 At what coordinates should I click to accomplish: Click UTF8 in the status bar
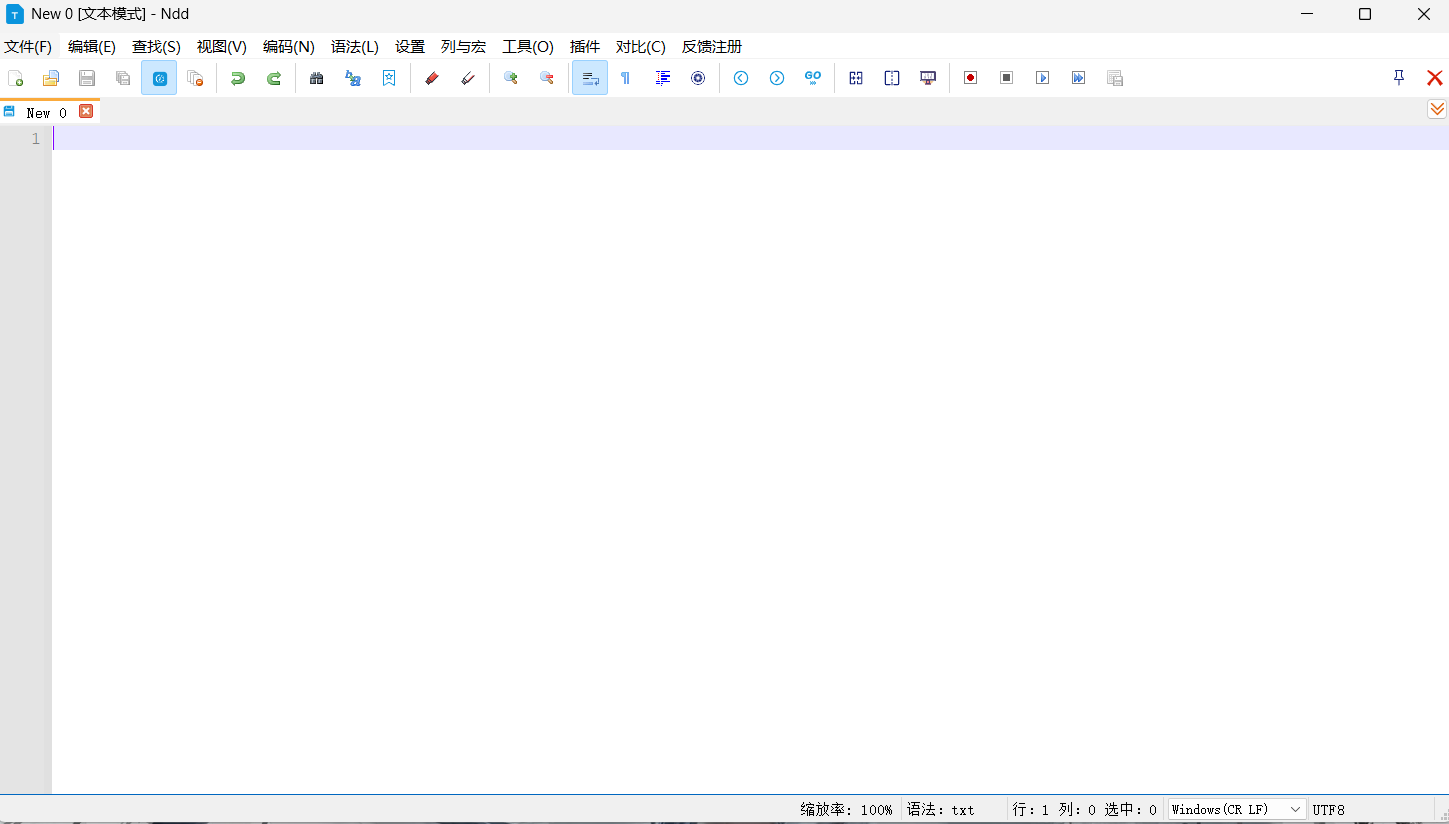(1327, 809)
